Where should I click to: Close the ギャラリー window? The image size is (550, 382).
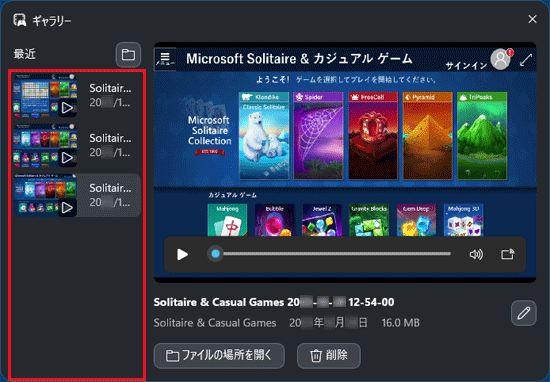(532, 19)
